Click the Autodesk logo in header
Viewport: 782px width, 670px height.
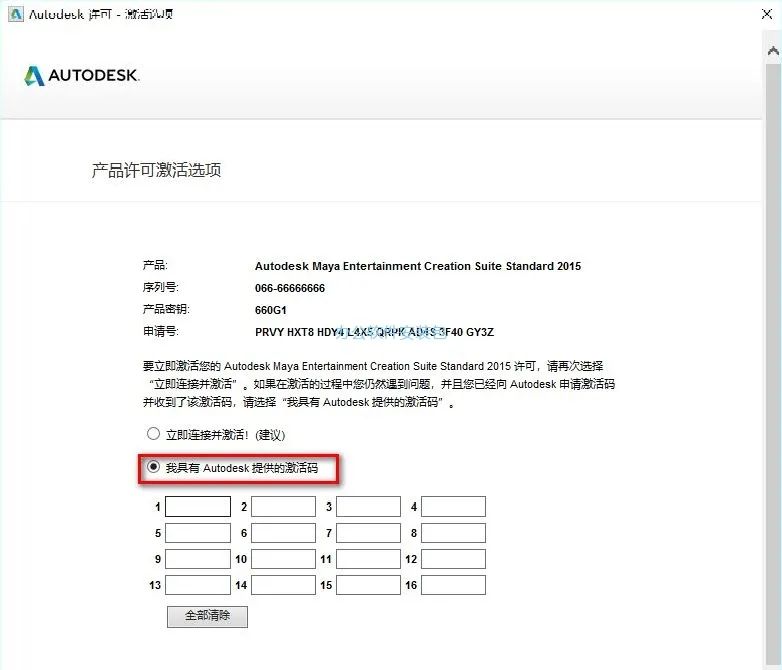click(x=82, y=75)
